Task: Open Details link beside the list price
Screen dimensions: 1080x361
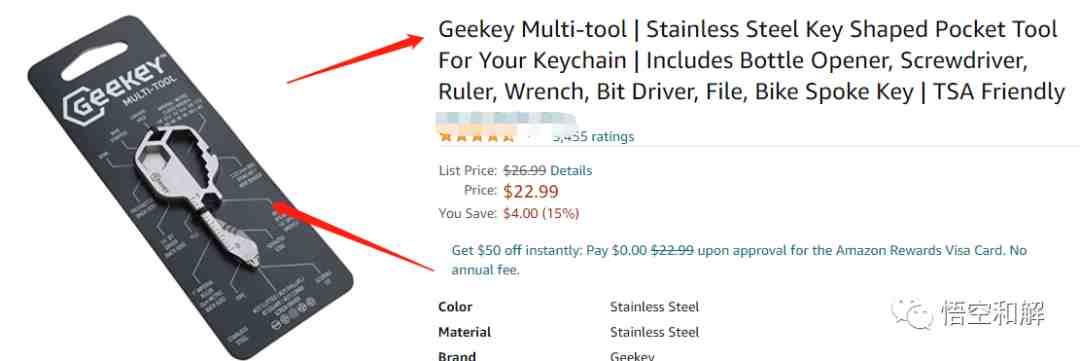Action: click(x=571, y=170)
